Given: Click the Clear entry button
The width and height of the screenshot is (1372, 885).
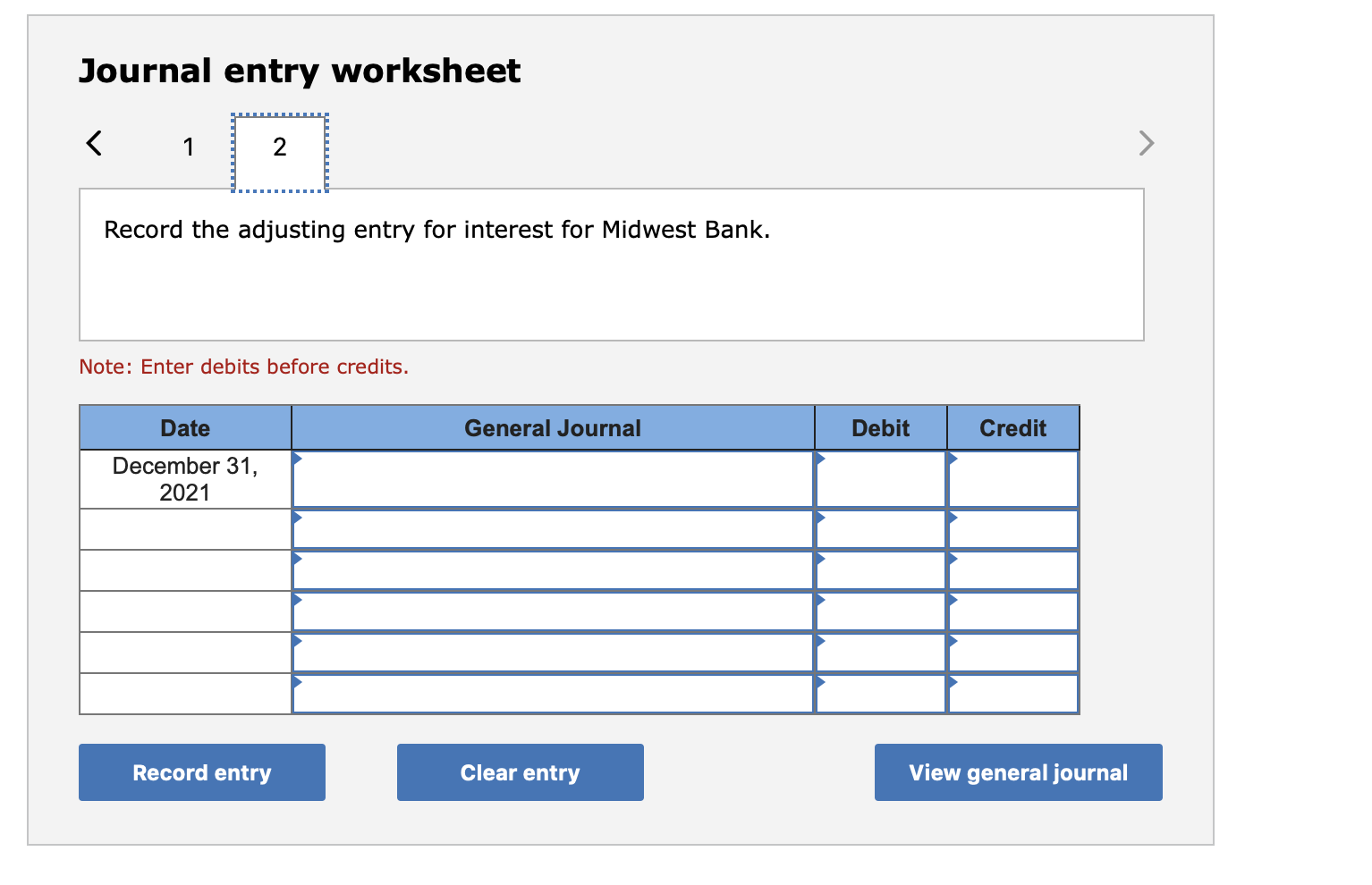Looking at the screenshot, I should [x=520, y=771].
